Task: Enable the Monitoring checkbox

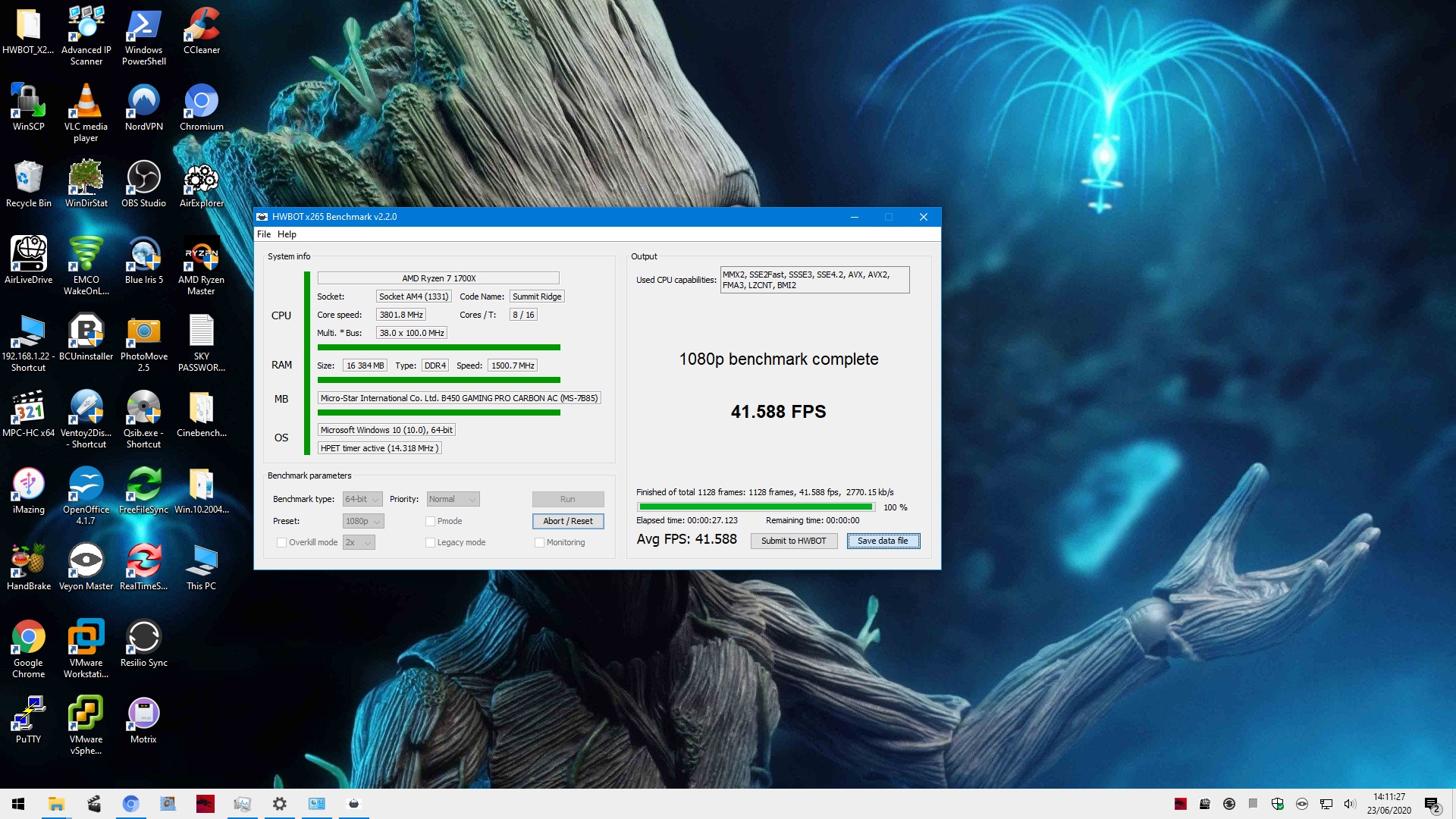Action: pos(539,542)
